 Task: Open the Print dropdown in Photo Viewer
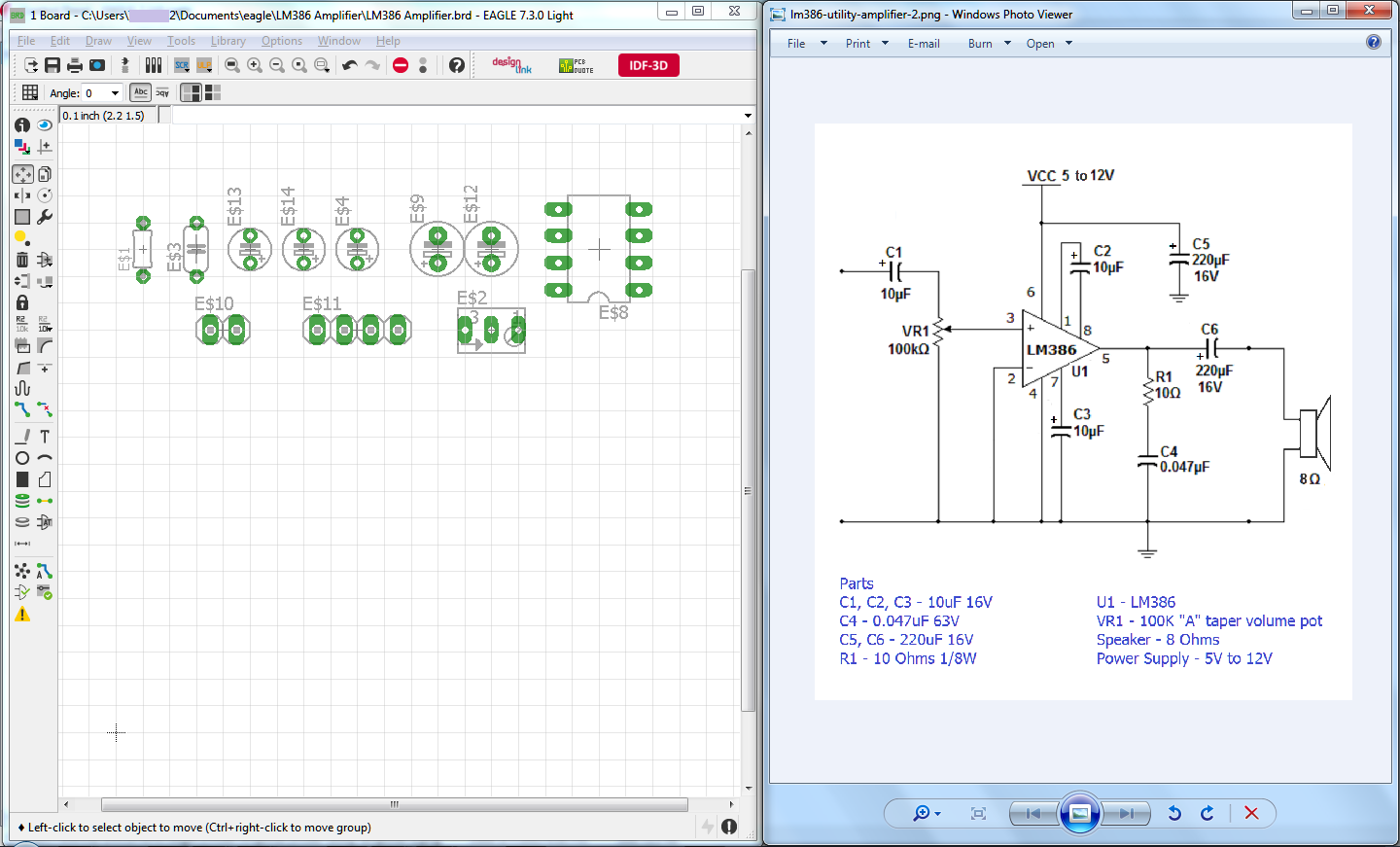click(866, 43)
